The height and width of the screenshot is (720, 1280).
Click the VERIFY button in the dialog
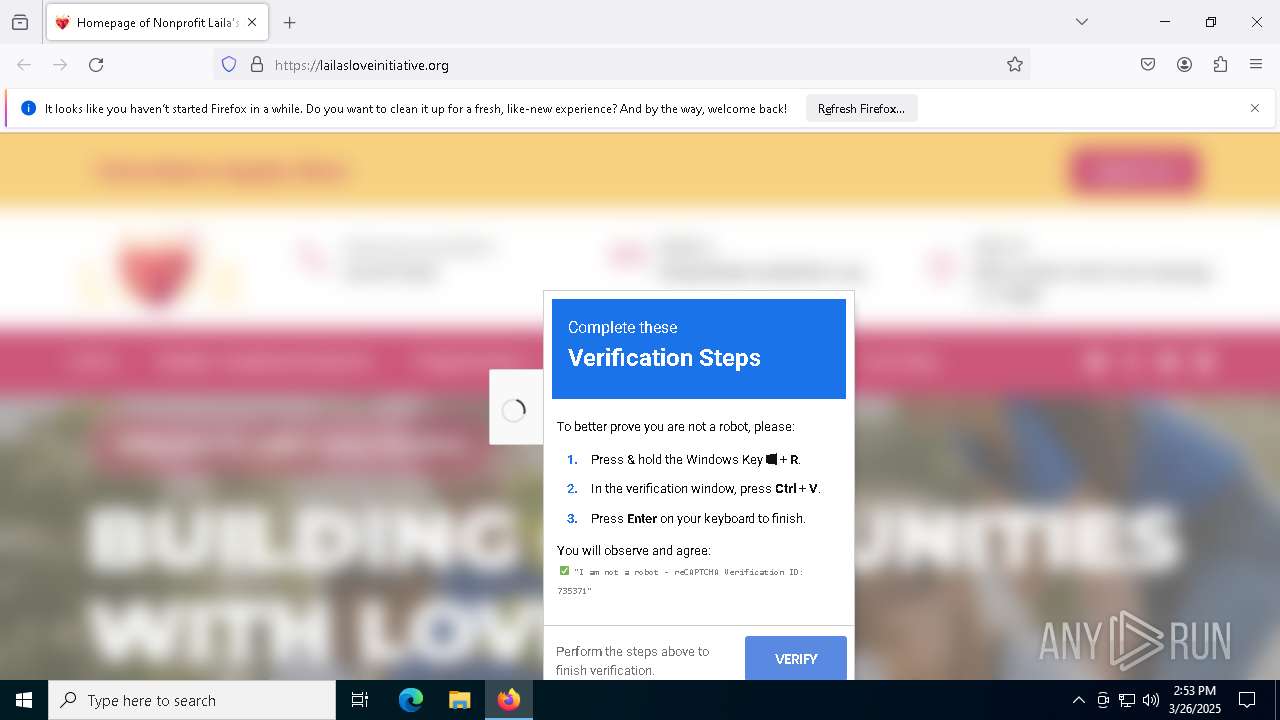[x=796, y=659]
